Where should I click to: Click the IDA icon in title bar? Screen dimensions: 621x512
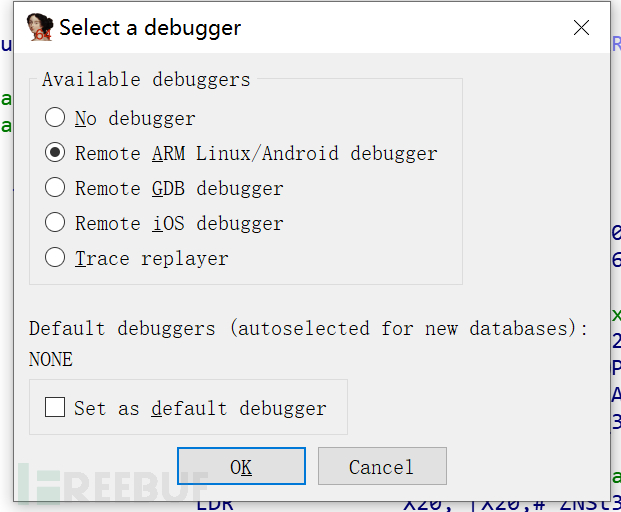[x=39, y=27]
